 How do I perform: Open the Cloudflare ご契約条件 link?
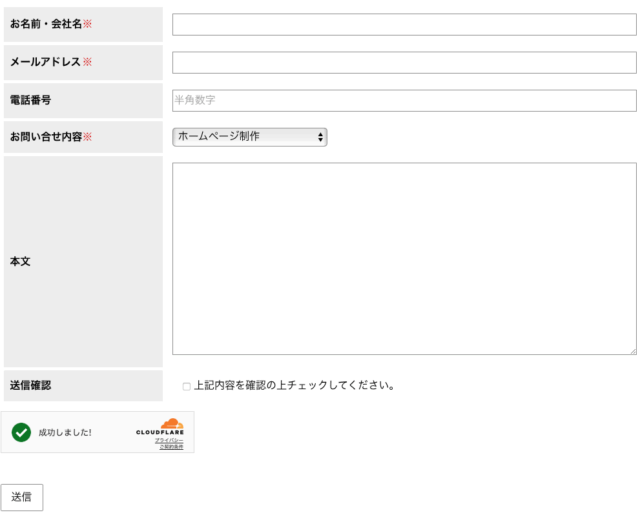pos(170,446)
